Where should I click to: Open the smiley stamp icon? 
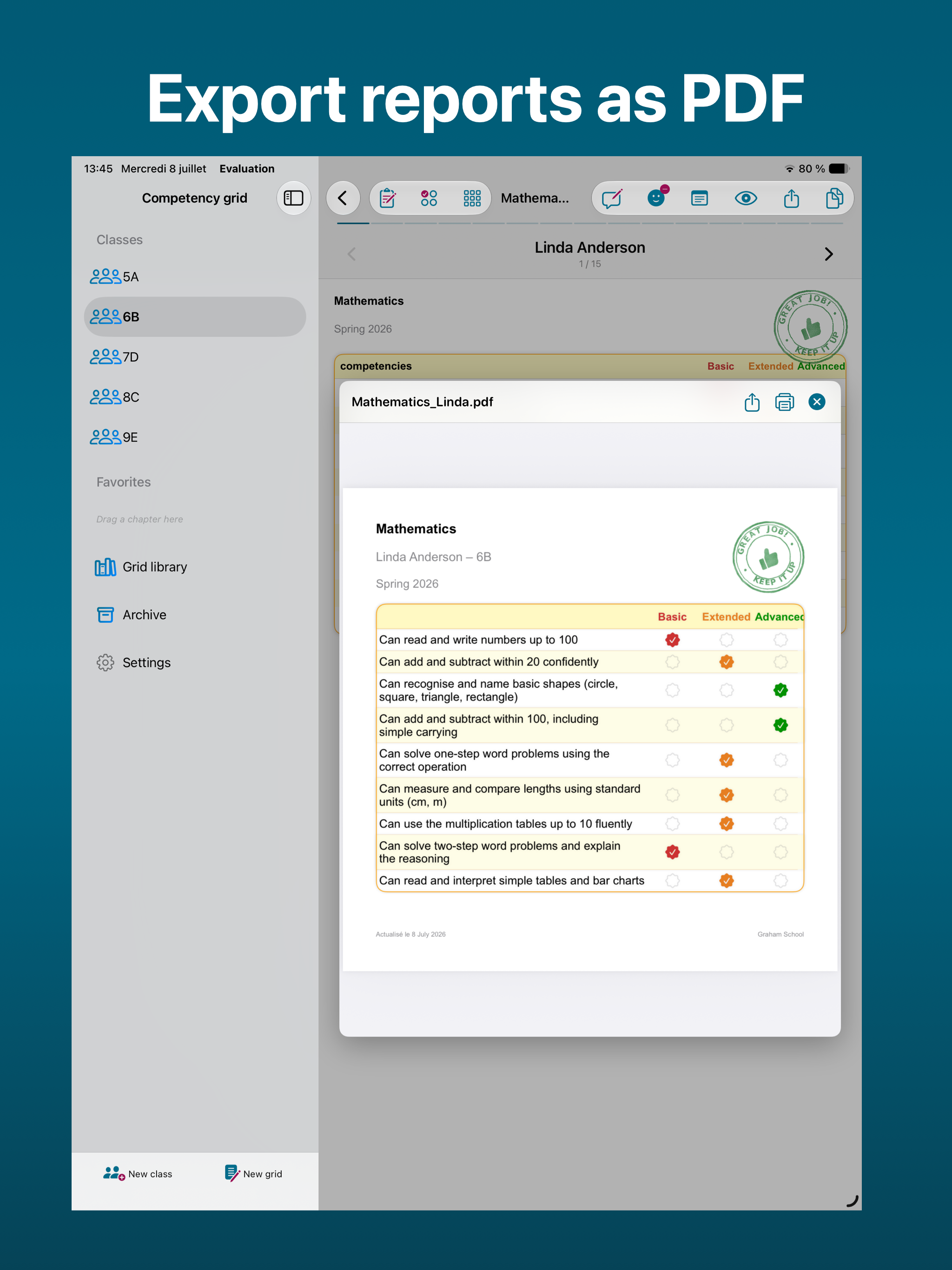click(x=657, y=197)
